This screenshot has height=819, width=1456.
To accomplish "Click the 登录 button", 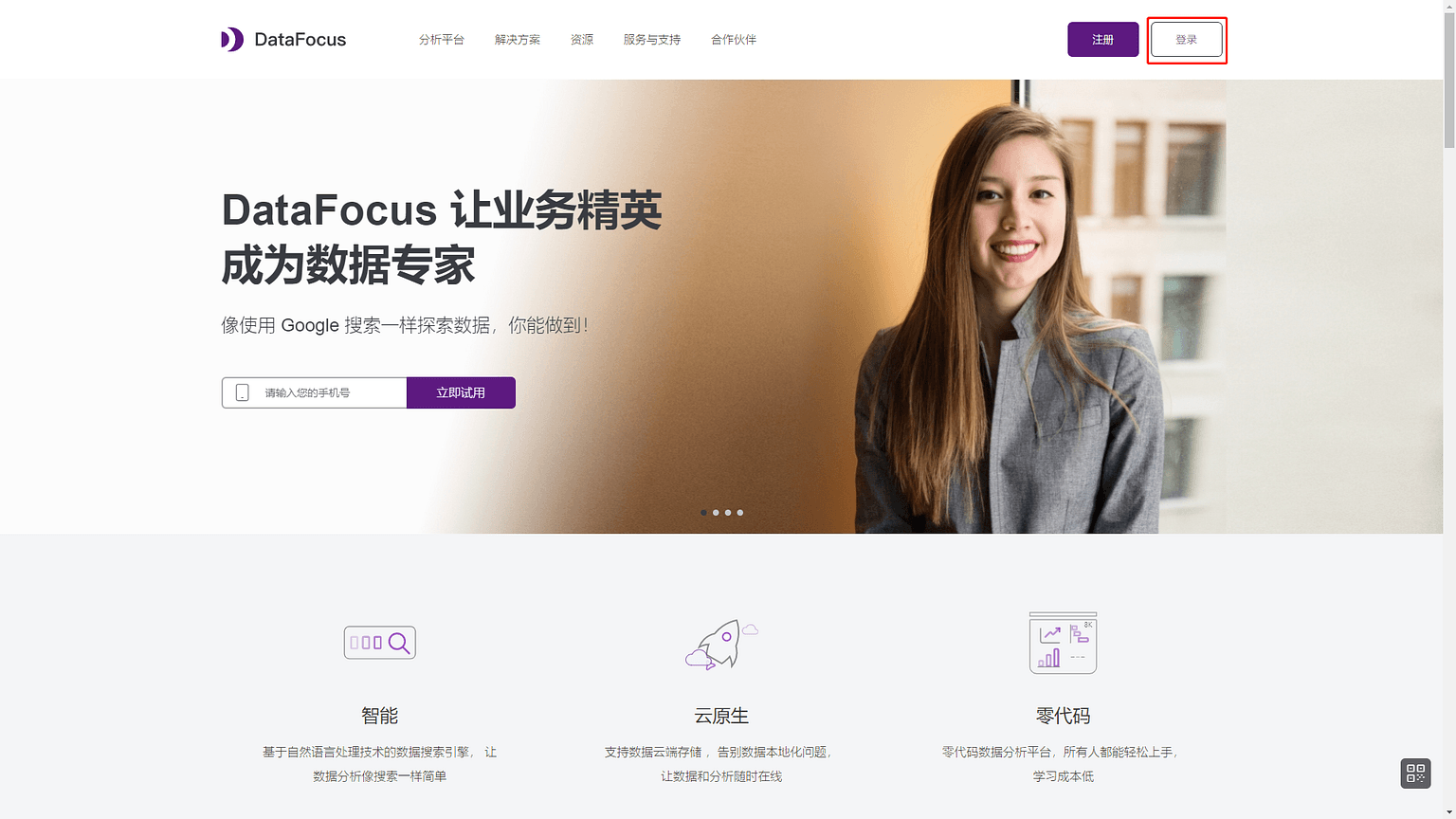I will tap(1187, 40).
